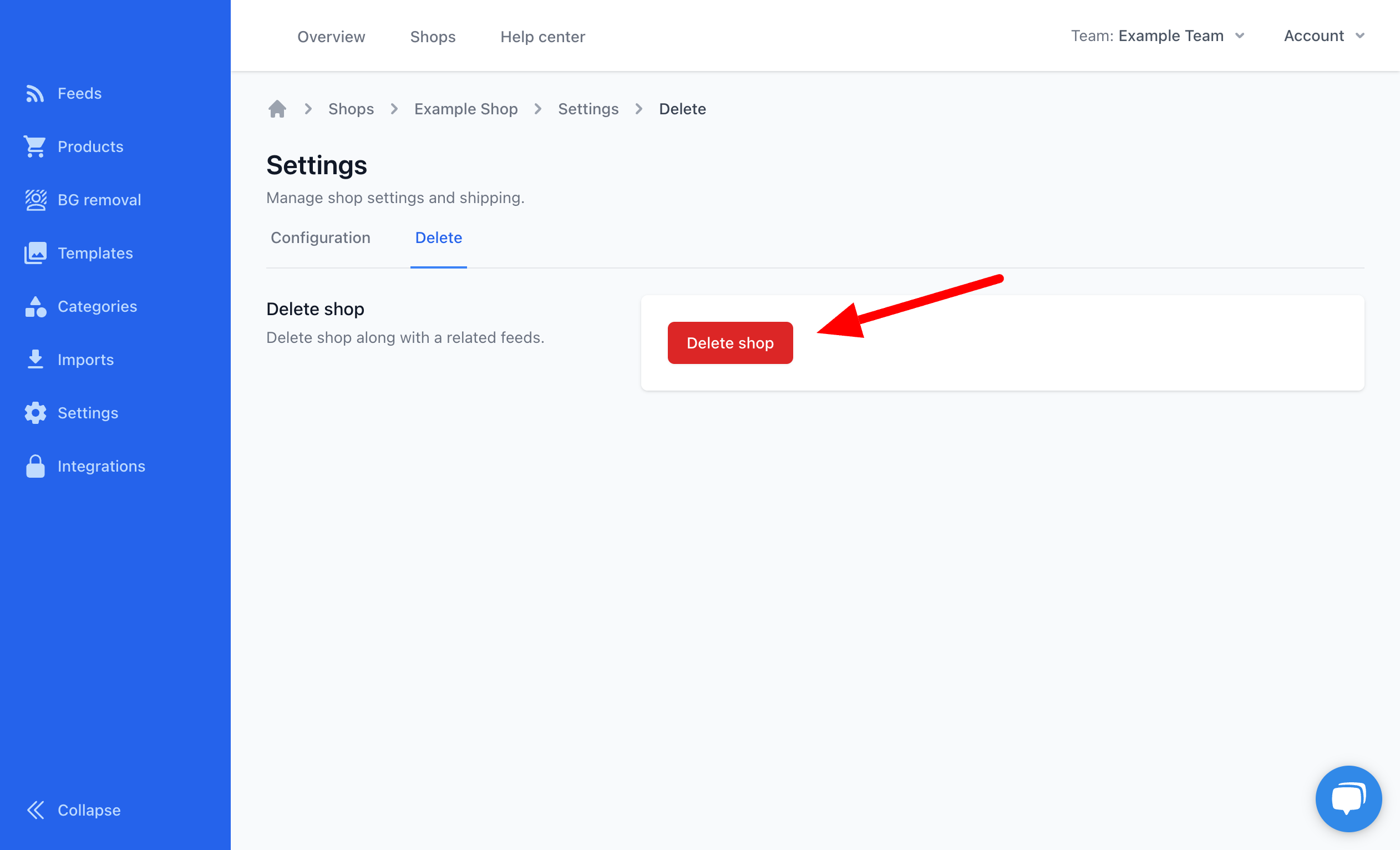Open the Account dropdown
The width and height of the screenshot is (1400, 850).
(1323, 36)
